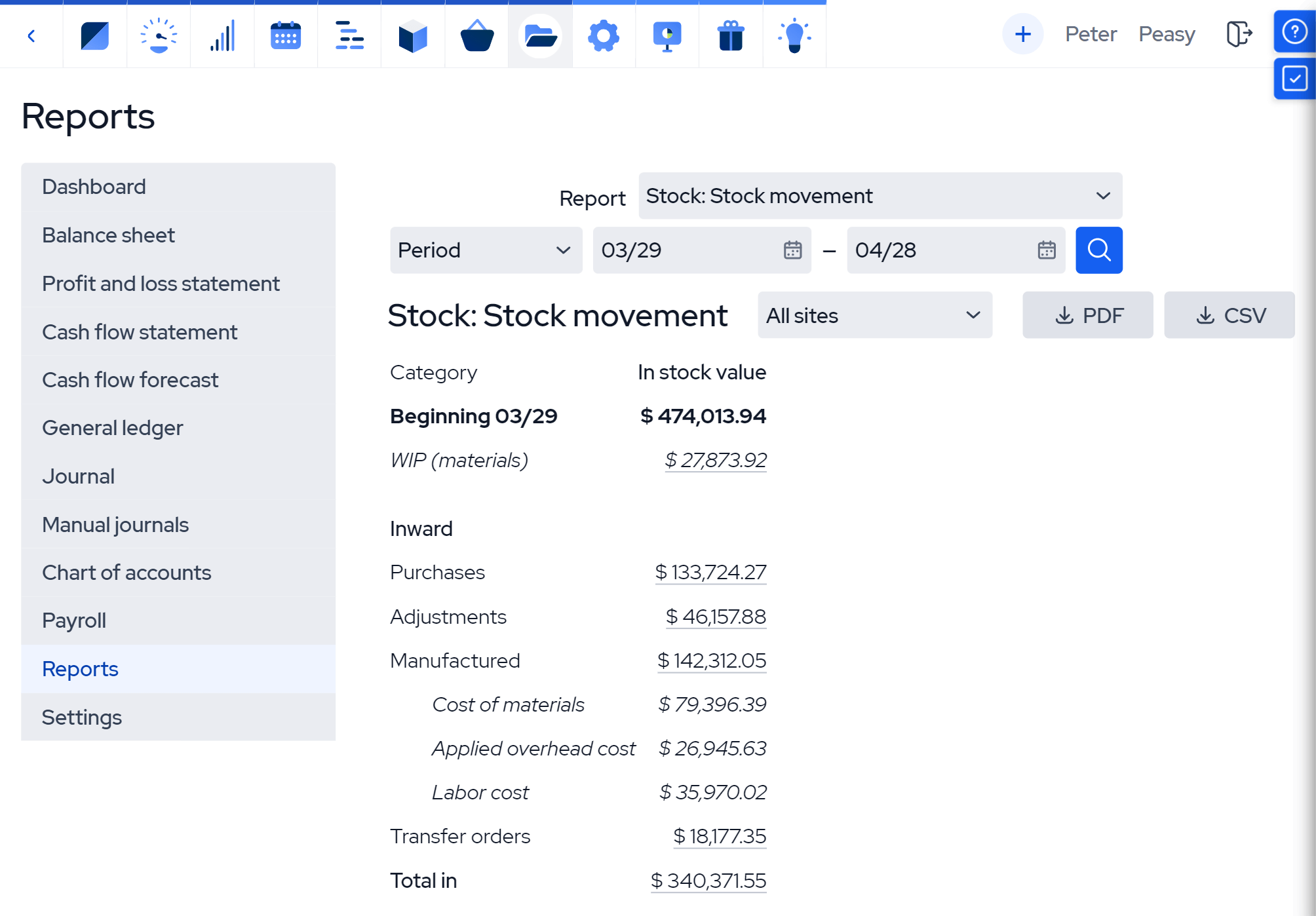
Task: Open the dashboard gauge icon in the toolbar
Action: click(x=158, y=35)
